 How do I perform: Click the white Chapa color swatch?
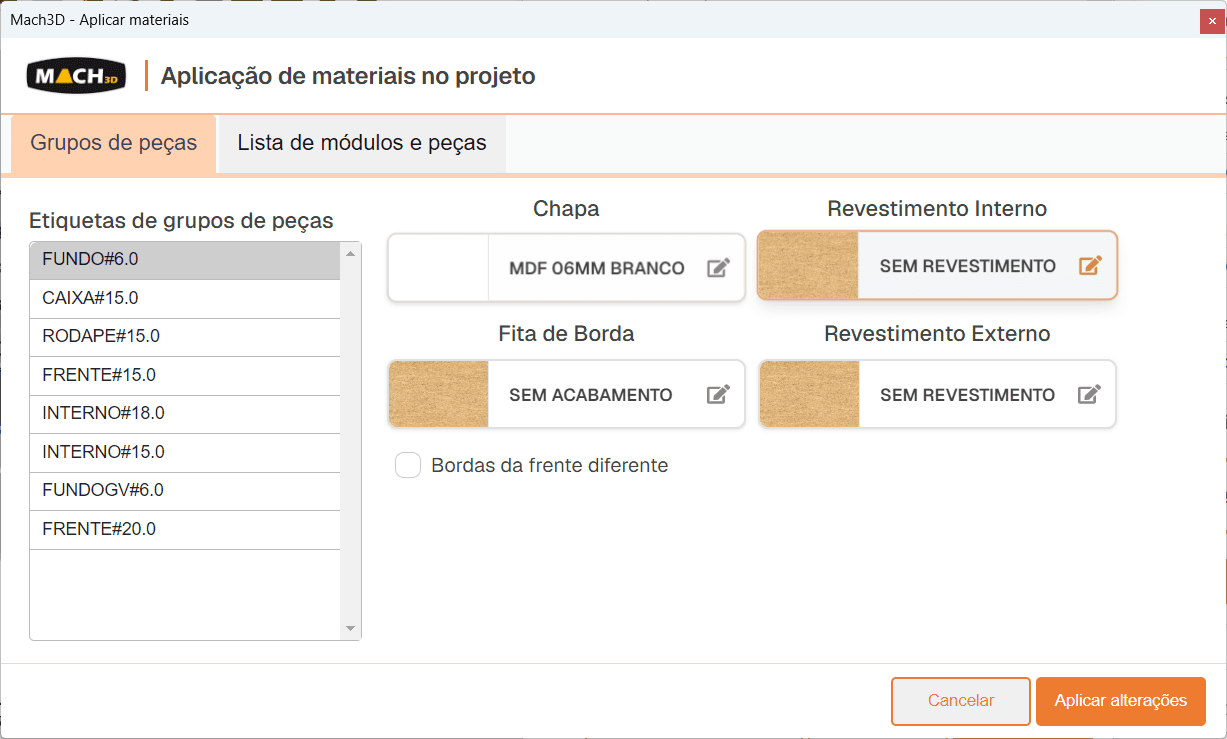click(x=438, y=268)
